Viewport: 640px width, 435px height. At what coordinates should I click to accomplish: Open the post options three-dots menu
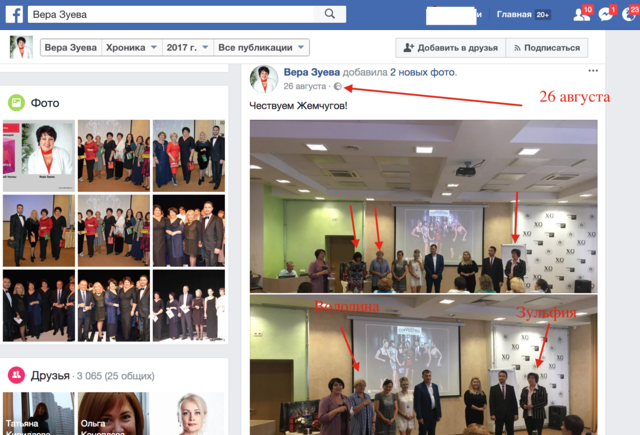point(593,71)
